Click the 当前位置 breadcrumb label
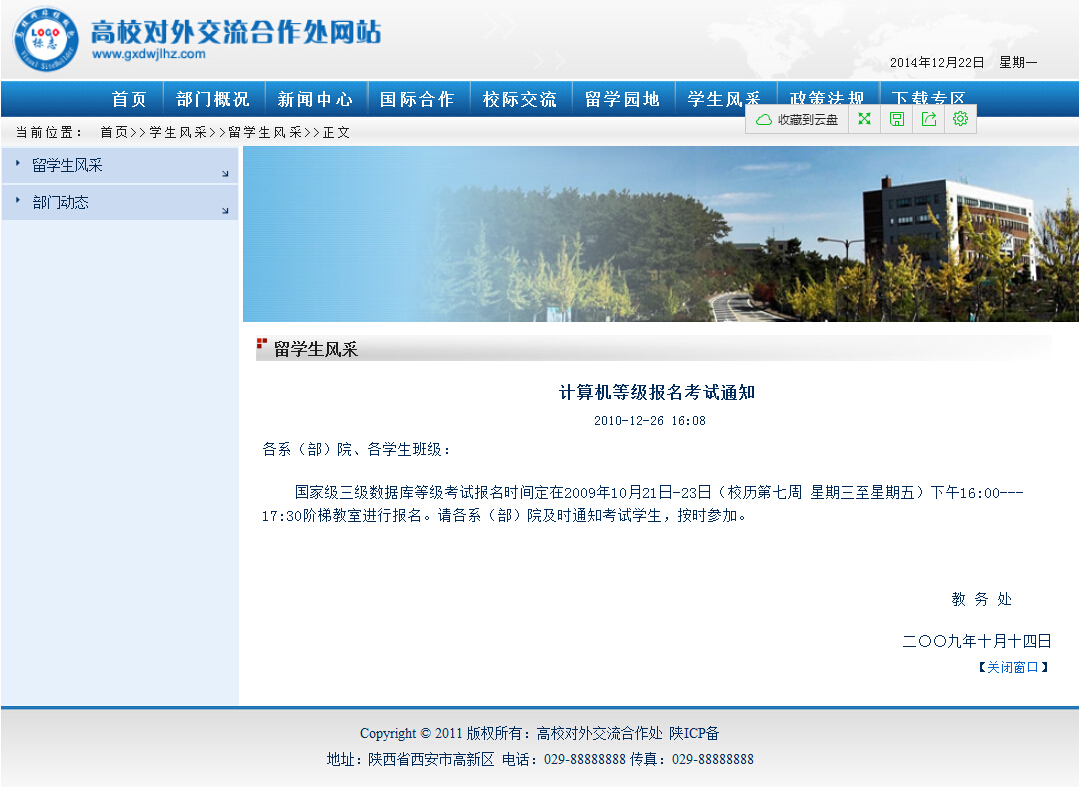 click(x=49, y=132)
